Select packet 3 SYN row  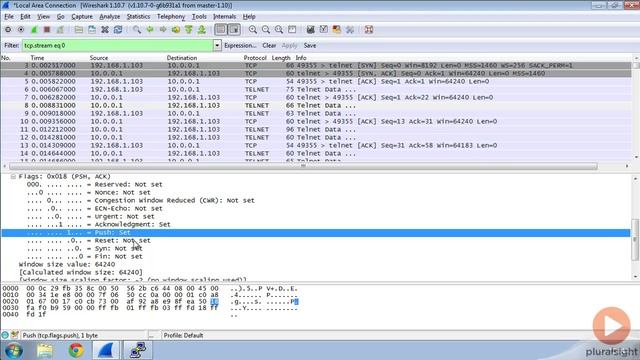(316, 65)
